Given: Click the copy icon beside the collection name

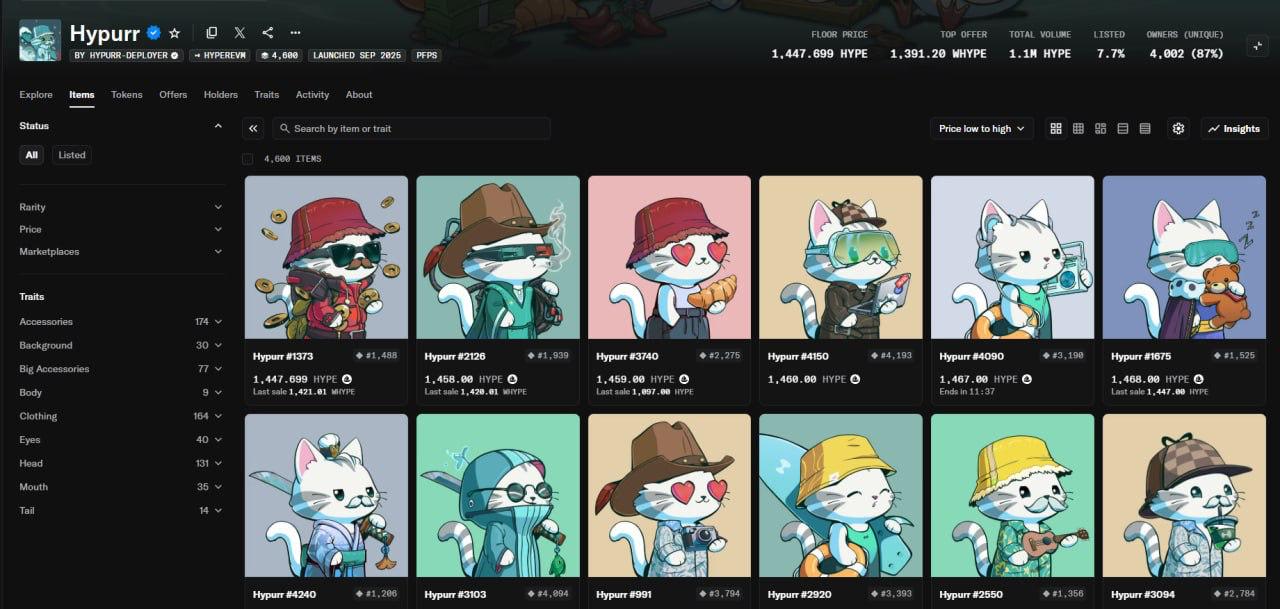Looking at the screenshot, I should tap(211, 33).
